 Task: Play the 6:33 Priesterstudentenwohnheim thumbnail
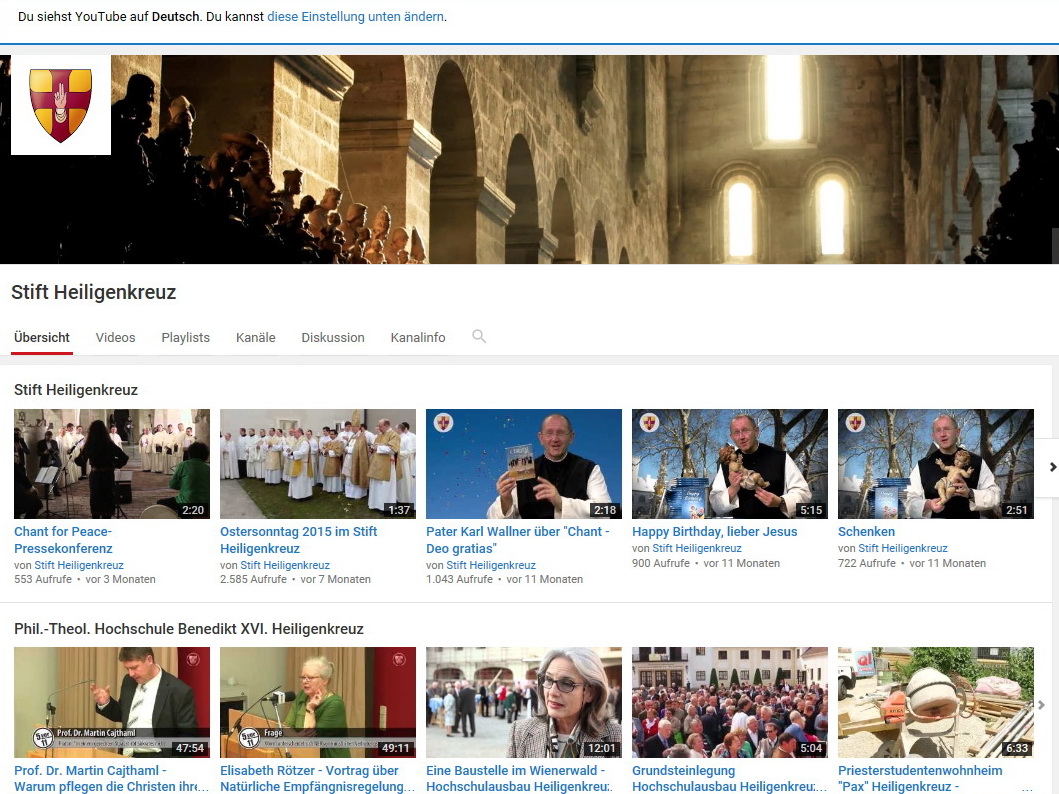(x=936, y=702)
